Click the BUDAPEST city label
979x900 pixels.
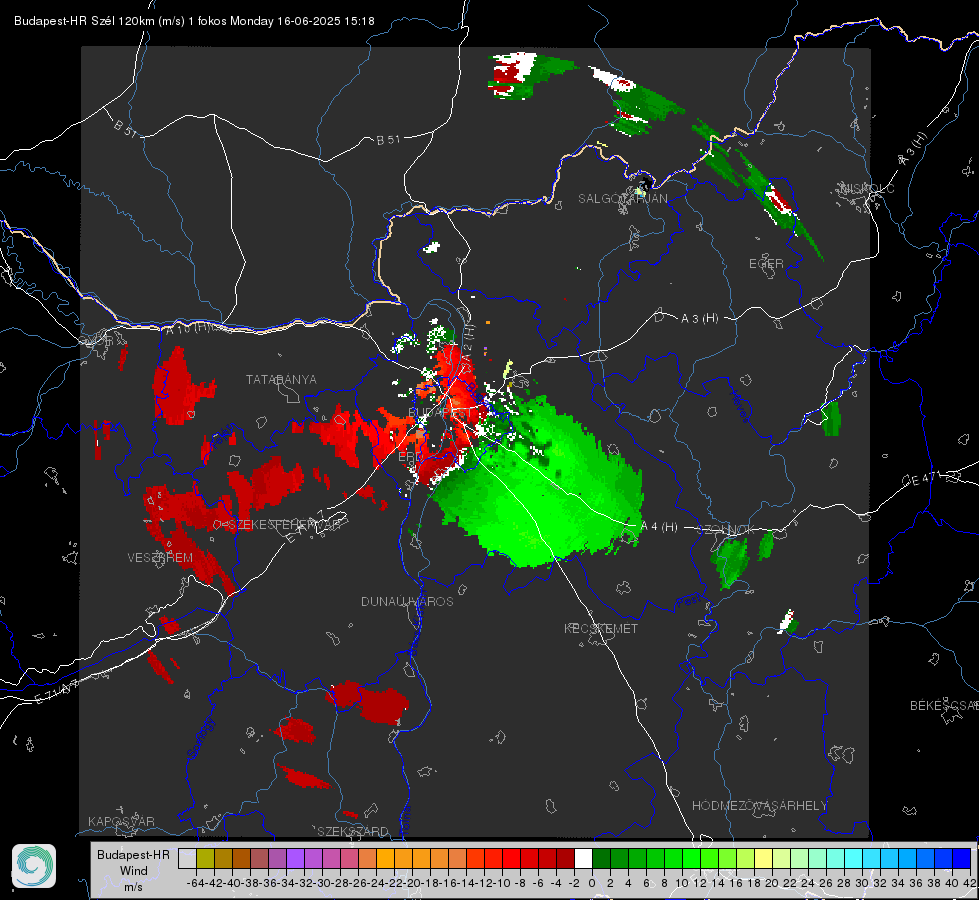tap(440, 413)
